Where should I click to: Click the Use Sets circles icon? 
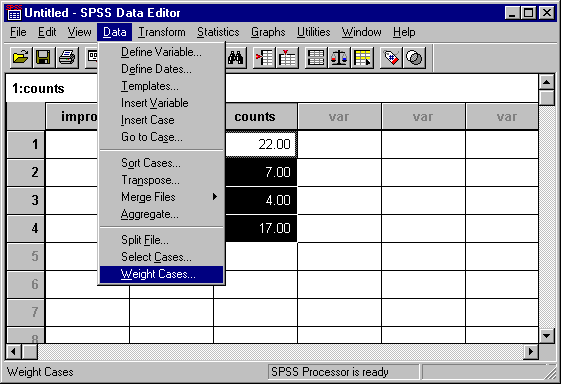click(414, 58)
